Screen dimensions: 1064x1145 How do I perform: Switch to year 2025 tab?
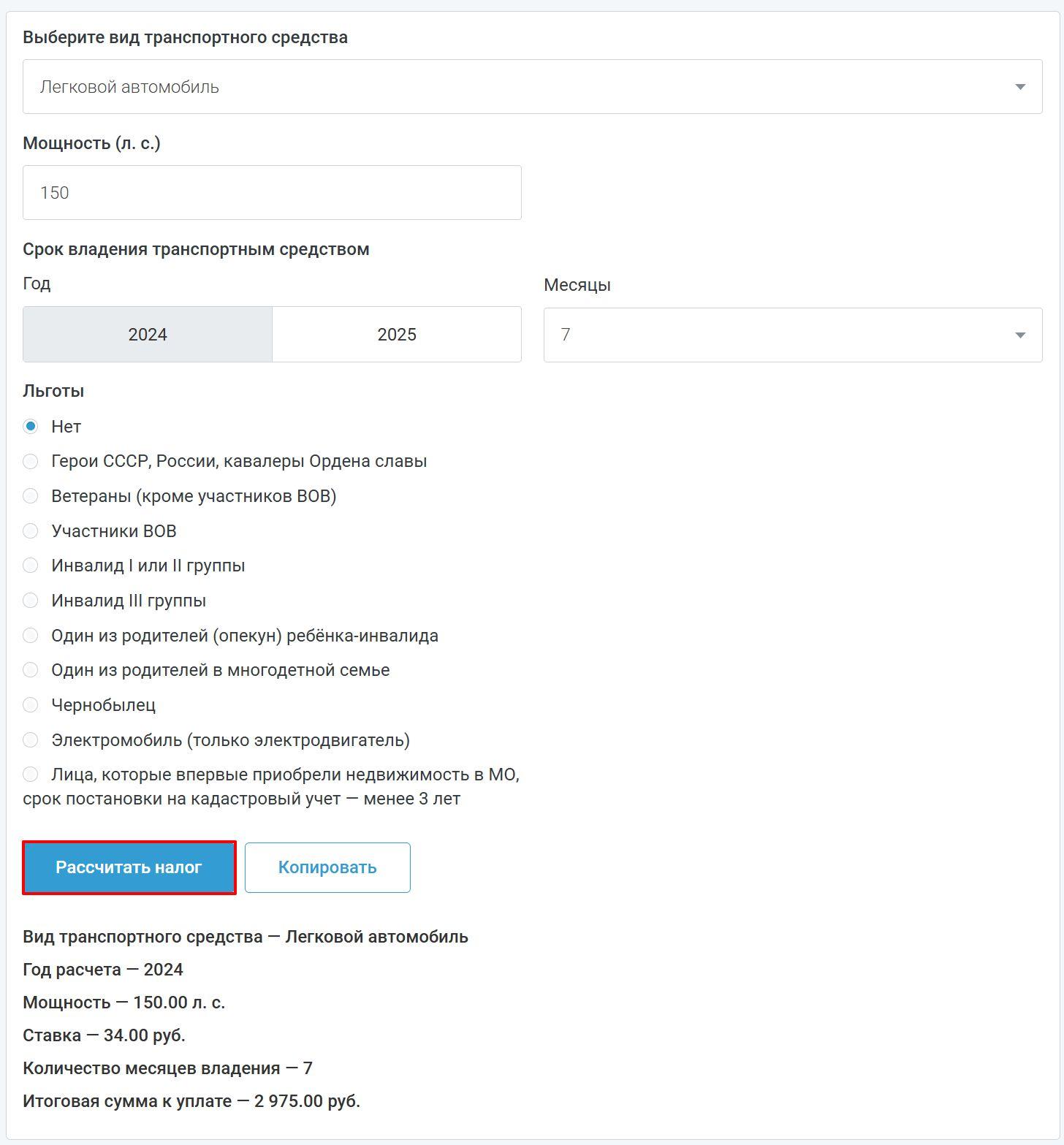[397, 335]
